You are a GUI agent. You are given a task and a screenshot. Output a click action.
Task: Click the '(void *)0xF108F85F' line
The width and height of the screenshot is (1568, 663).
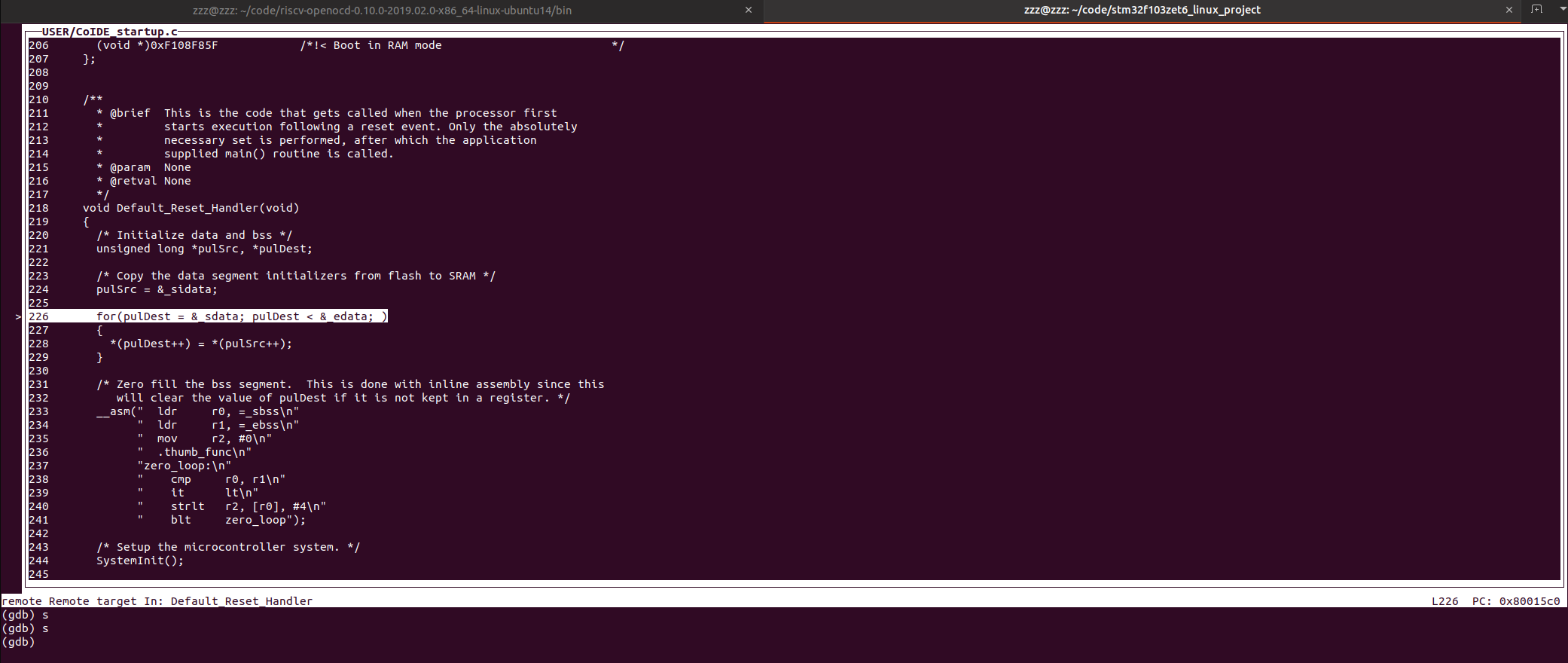[x=157, y=45]
